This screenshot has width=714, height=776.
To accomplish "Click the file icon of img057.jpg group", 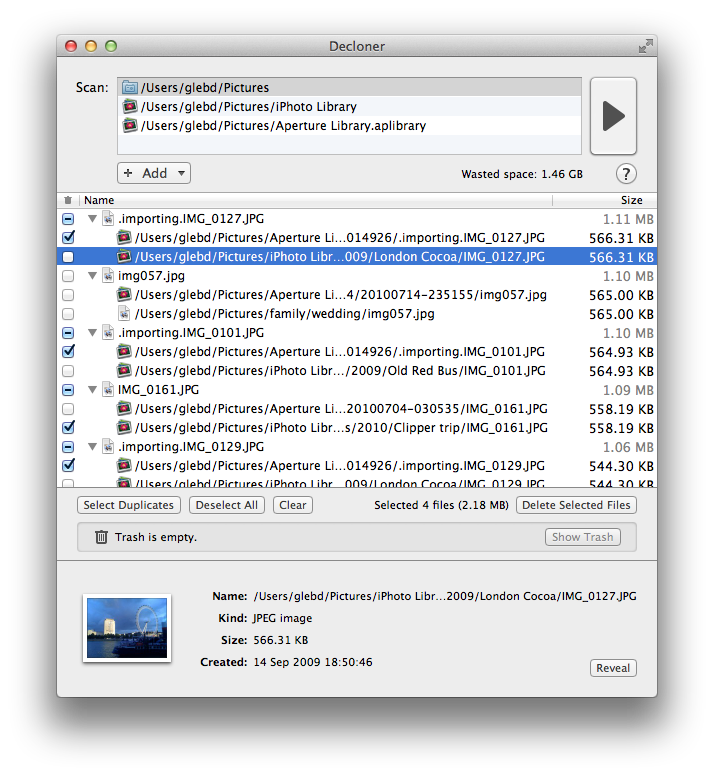I will (108, 276).
